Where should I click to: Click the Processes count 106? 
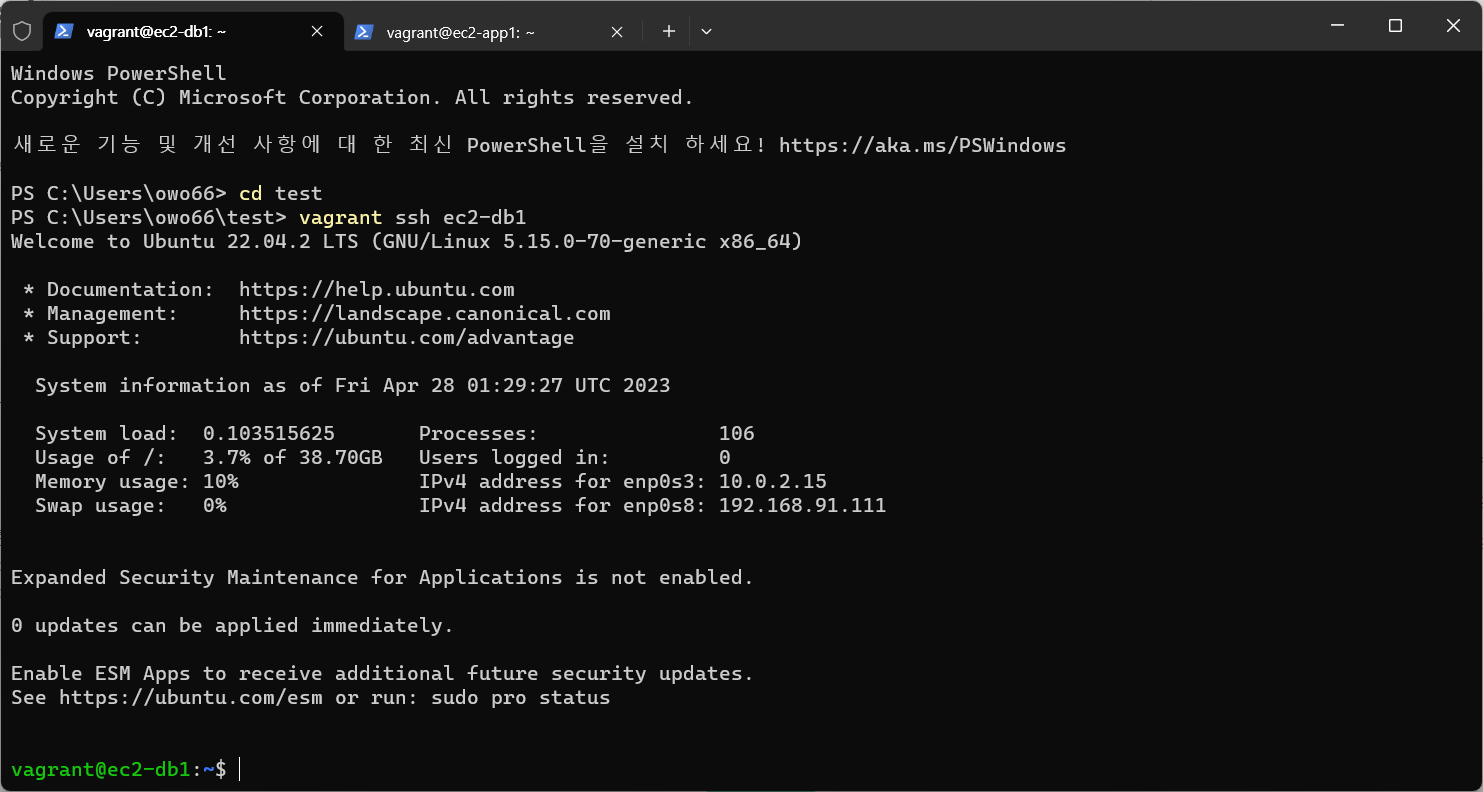(x=737, y=434)
